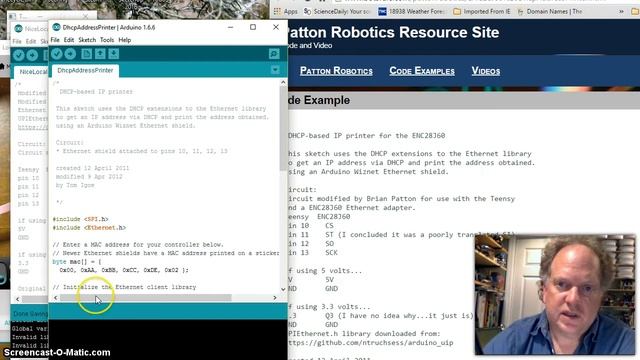Open Domain Names bookmark
The width and height of the screenshot is (640, 360).
[x=550, y=11]
